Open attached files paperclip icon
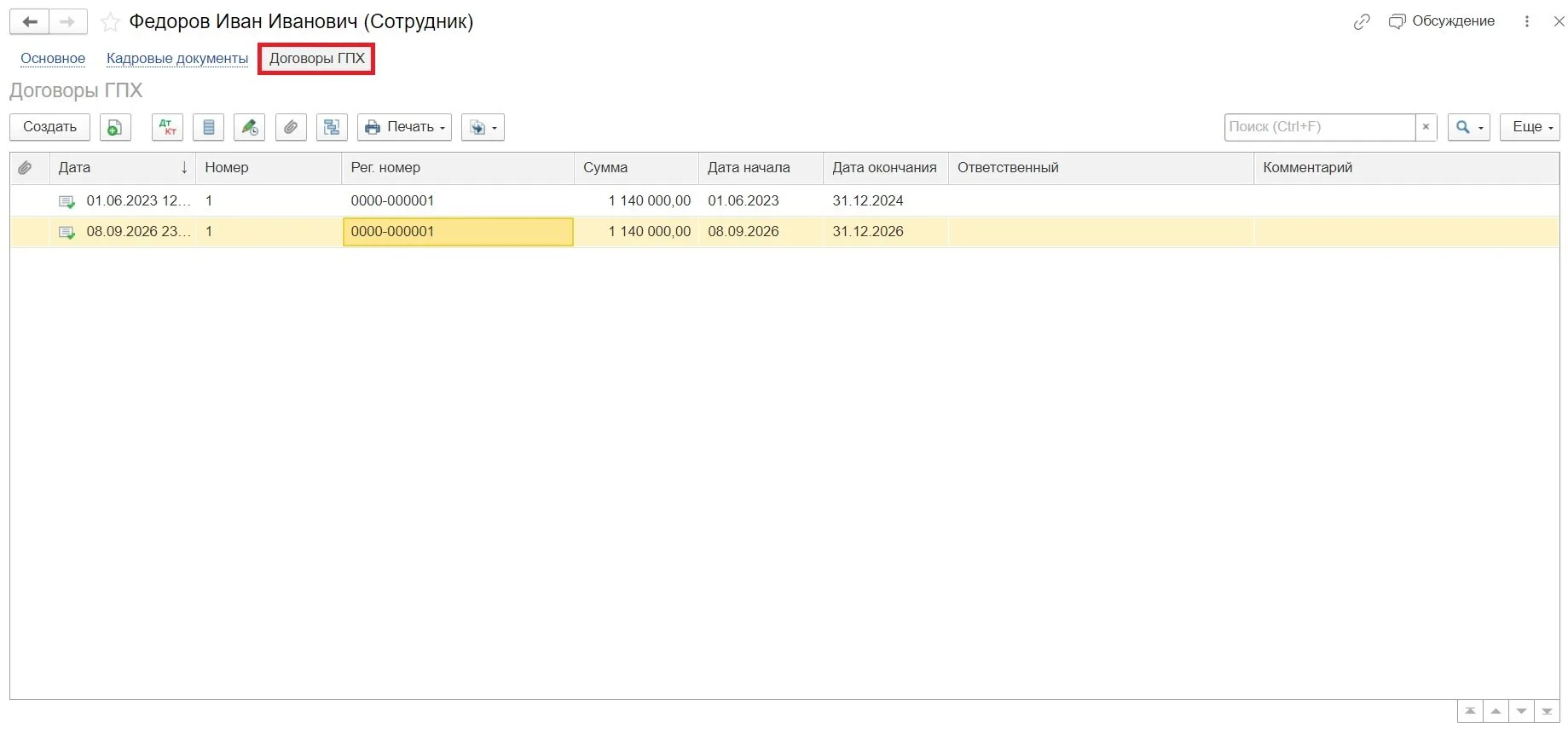The height and width of the screenshot is (729, 1568). (291, 127)
